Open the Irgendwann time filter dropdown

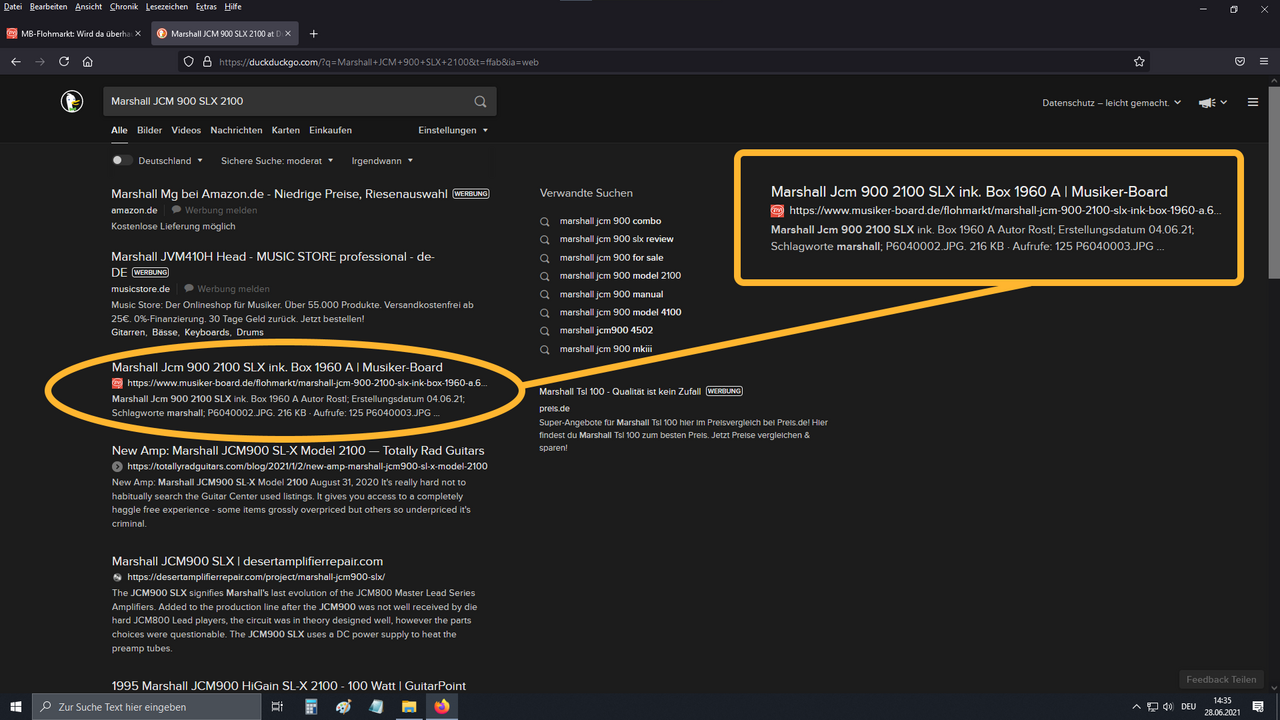382,160
